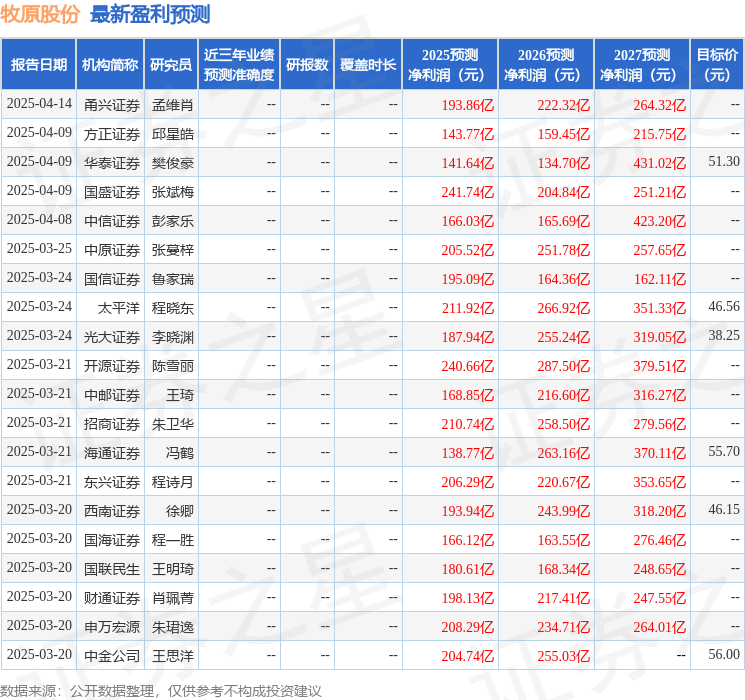This screenshot has width=745, height=700.
Task: Click the 报告日期 column header
Action: (38, 64)
